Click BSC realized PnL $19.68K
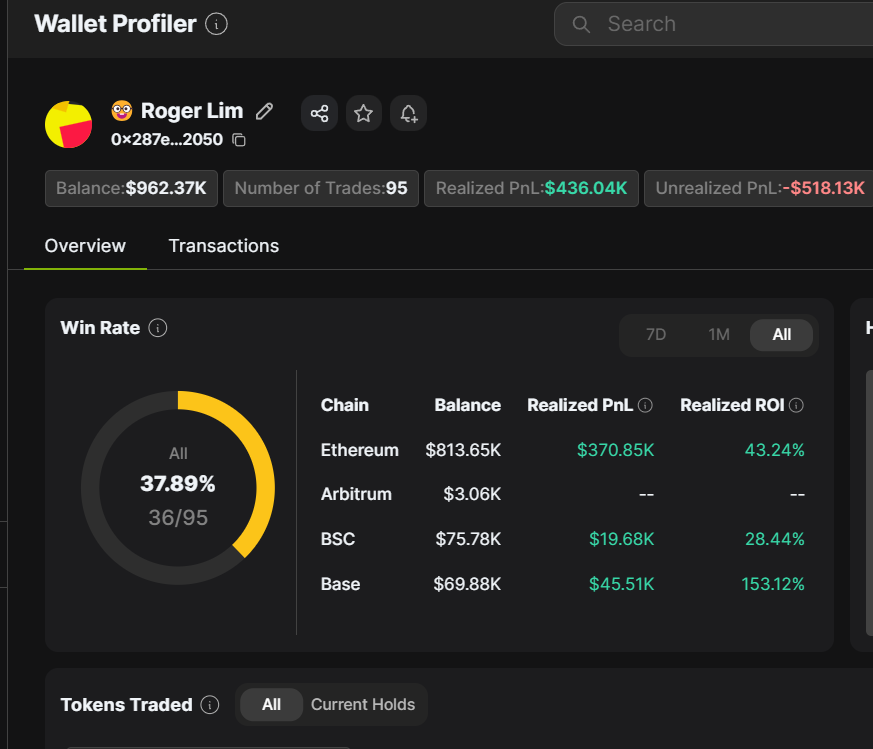 [x=621, y=539]
